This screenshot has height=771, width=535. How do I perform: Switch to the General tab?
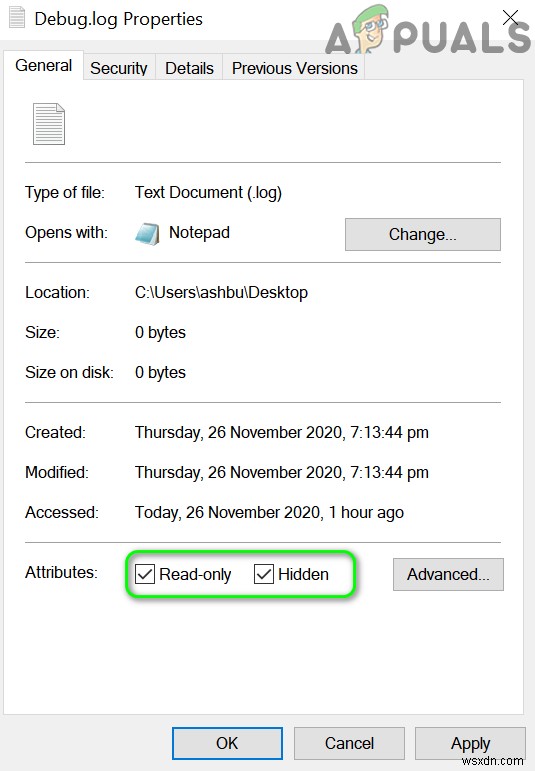click(44, 65)
